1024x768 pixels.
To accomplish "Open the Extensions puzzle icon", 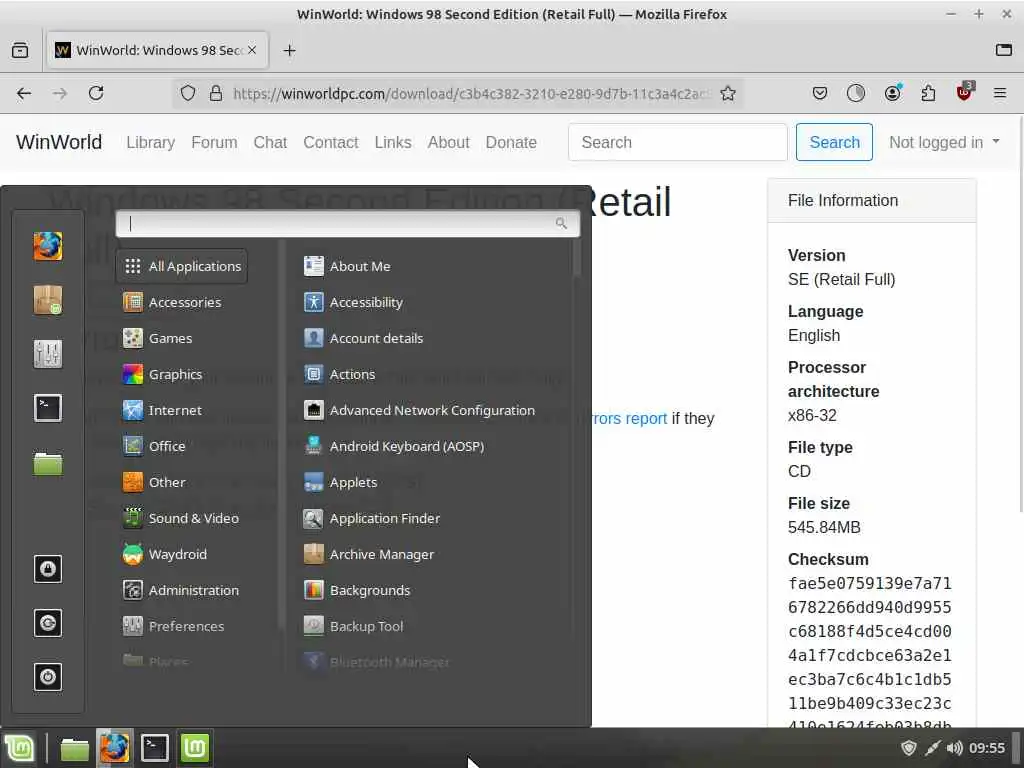I will click(x=928, y=93).
